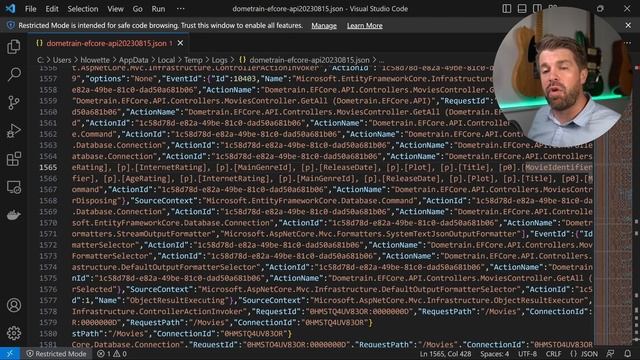Open the problems errors and warnings indicator
The height and width of the screenshot is (360, 640).
112,354
